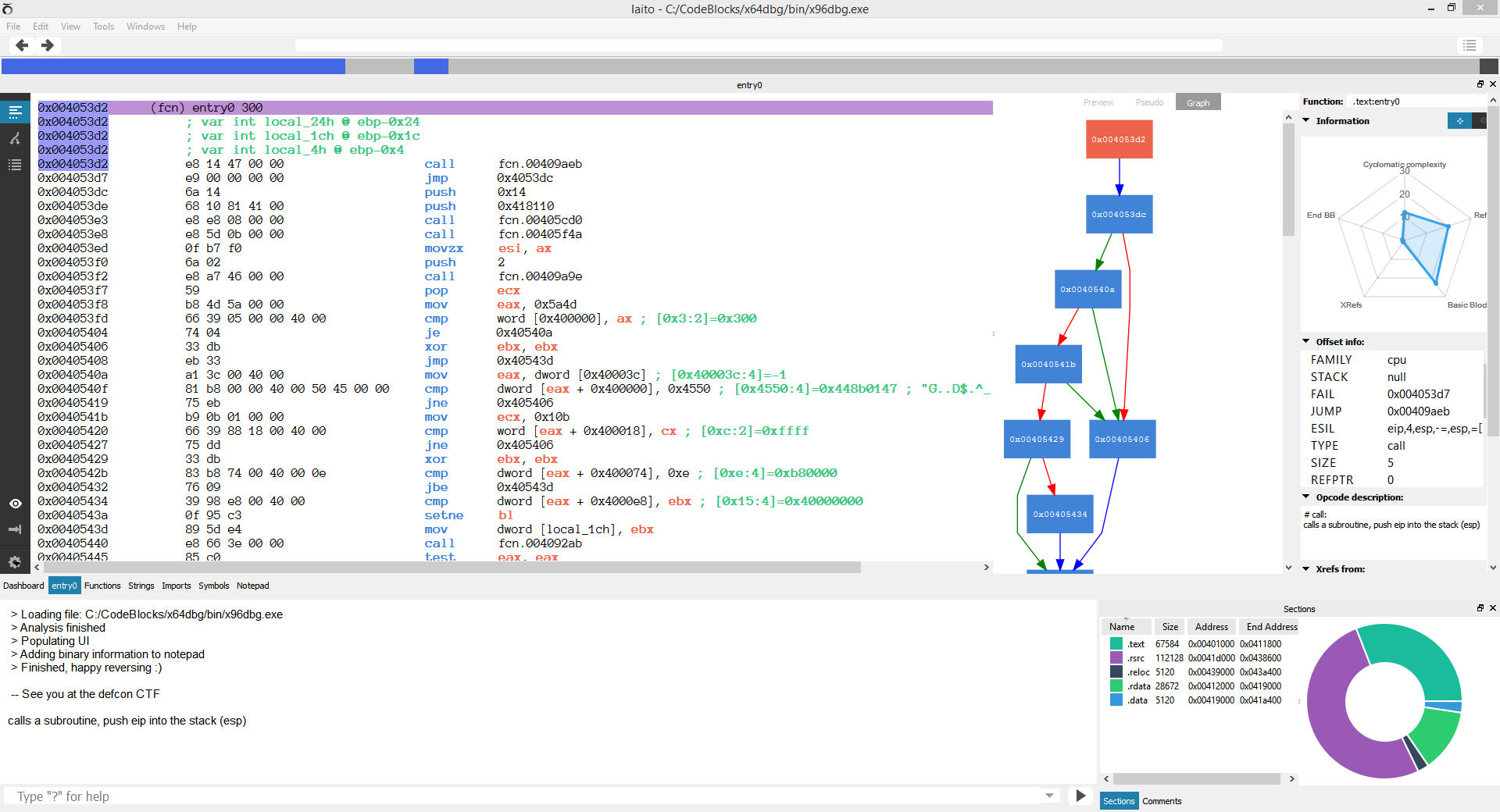This screenshot has height=812, width=1500.
Task: Collapse the Information section
Action: pyautogui.click(x=1307, y=120)
